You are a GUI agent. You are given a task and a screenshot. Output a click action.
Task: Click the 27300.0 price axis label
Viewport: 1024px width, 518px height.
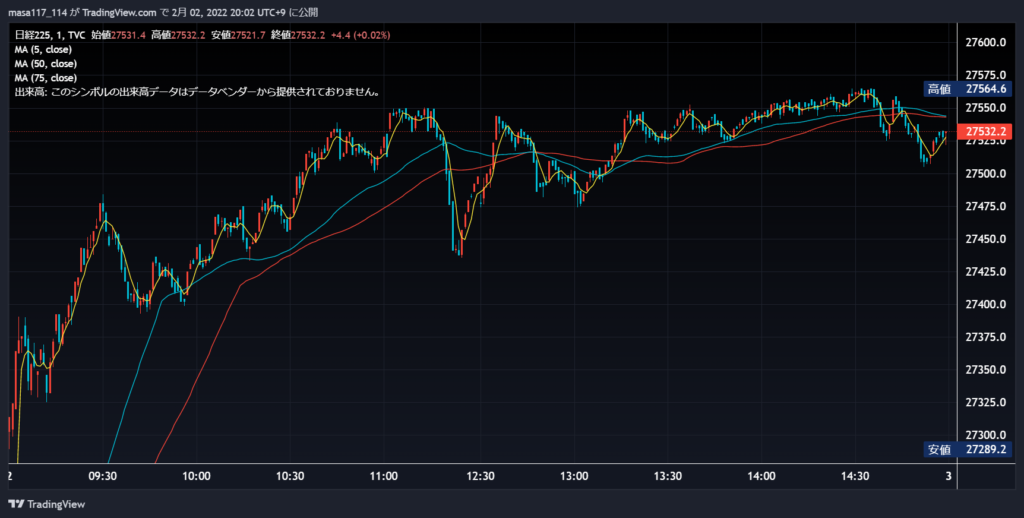coord(984,435)
